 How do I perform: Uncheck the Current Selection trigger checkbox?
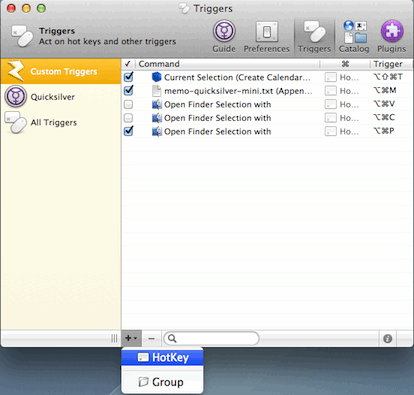click(128, 77)
